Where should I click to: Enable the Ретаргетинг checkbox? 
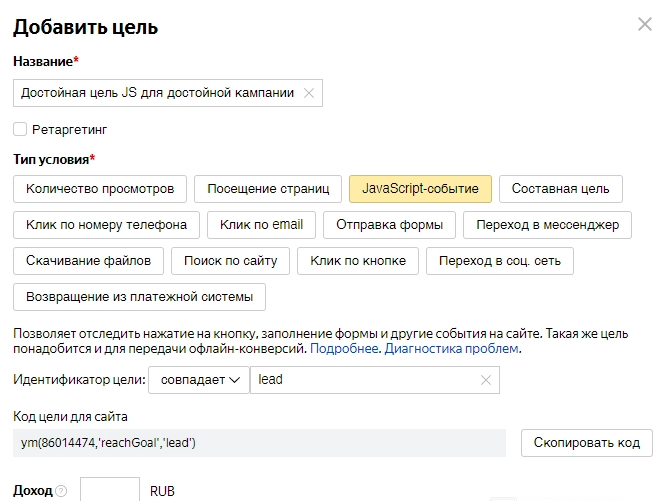point(20,129)
